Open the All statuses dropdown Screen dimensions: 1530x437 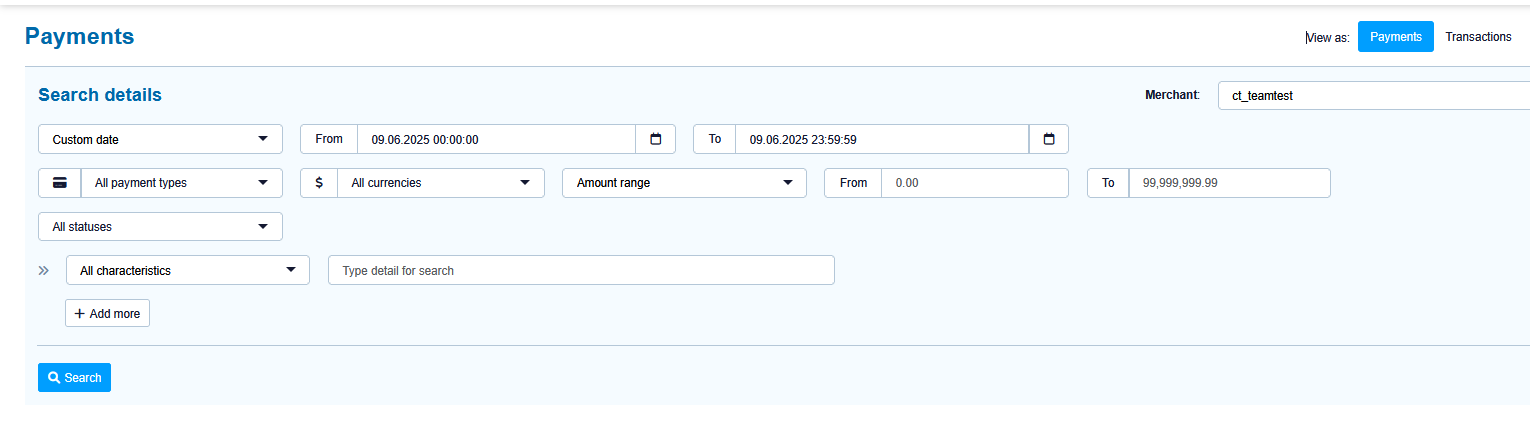[160, 227]
